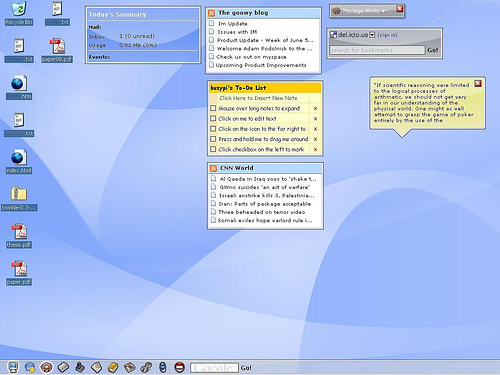500x375 pixels.
Task: Expand the del.icio.us dropdown arrow
Action: [x=372, y=35]
